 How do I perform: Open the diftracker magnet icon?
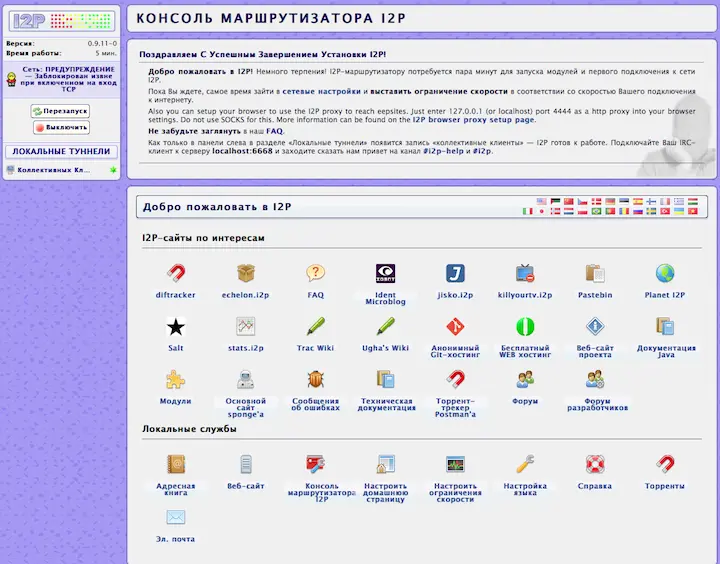175,273
